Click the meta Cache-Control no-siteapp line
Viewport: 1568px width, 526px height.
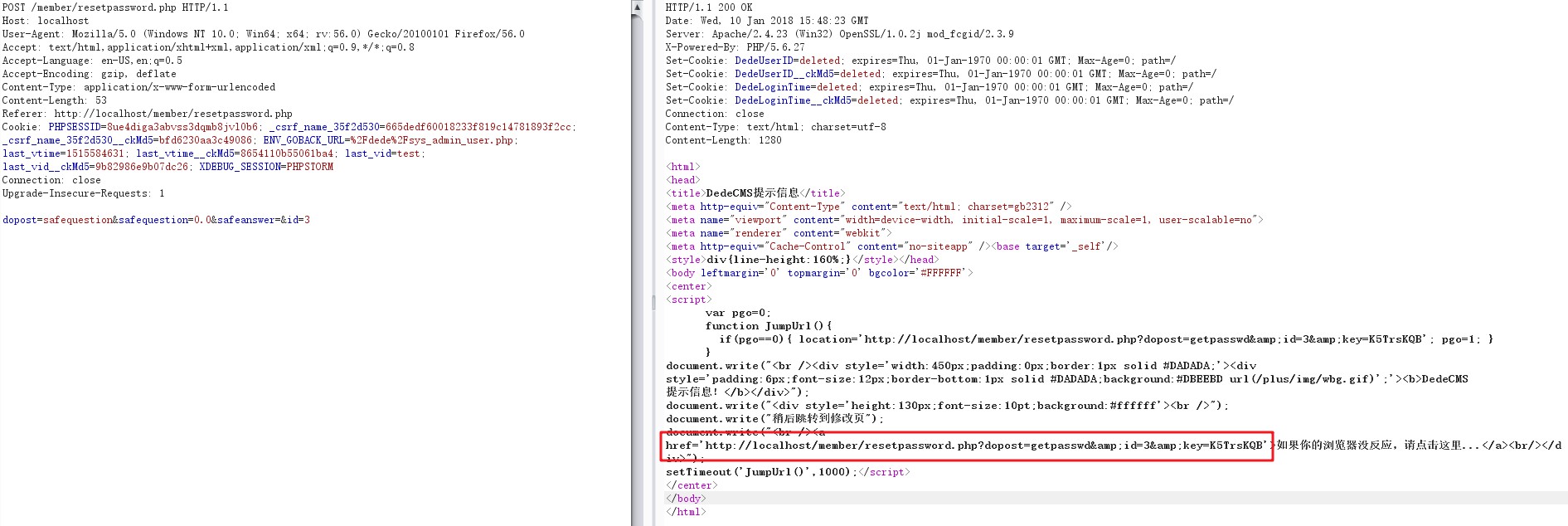(x=892, y=246)
